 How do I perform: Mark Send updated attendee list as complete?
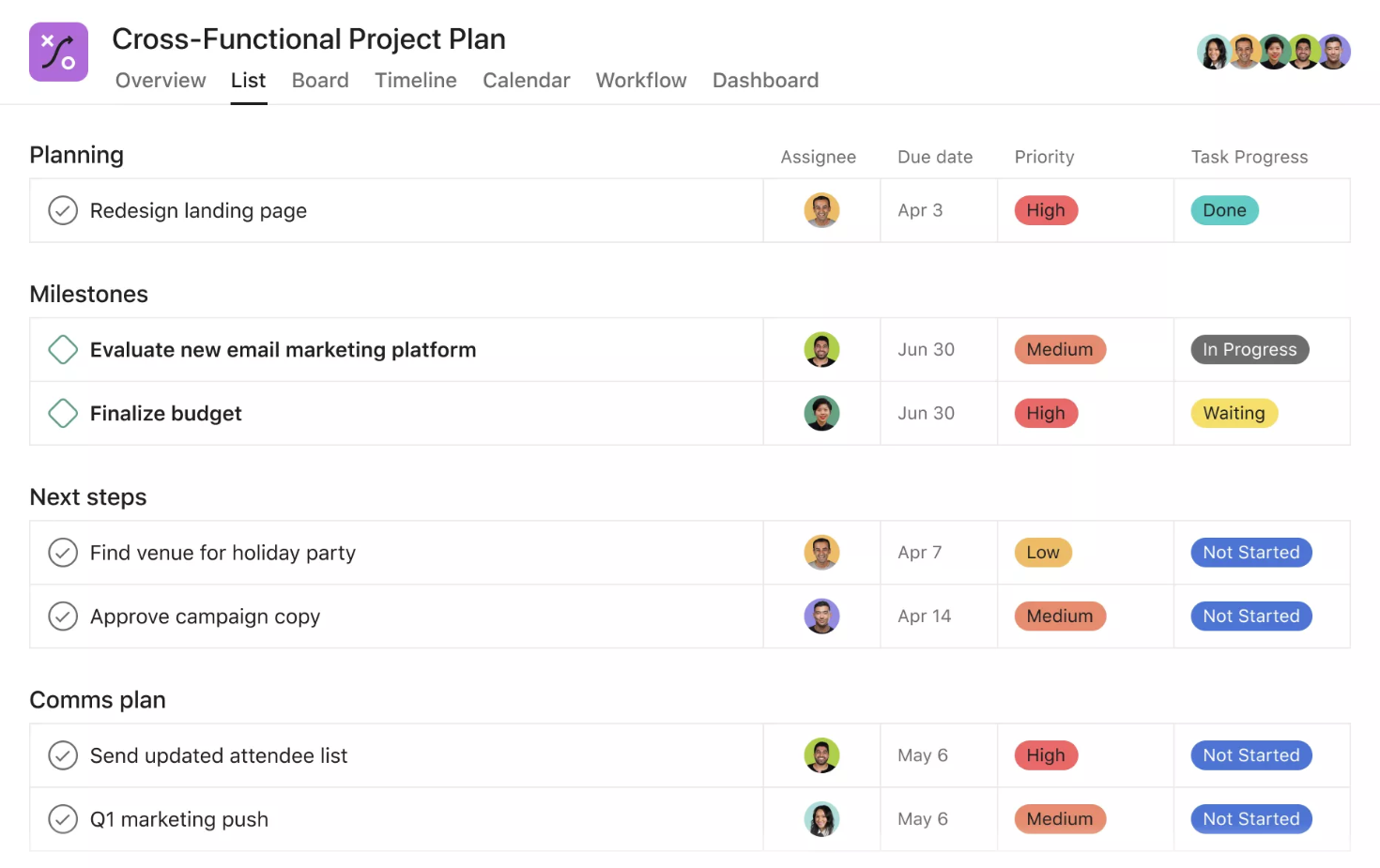(62, 754)
